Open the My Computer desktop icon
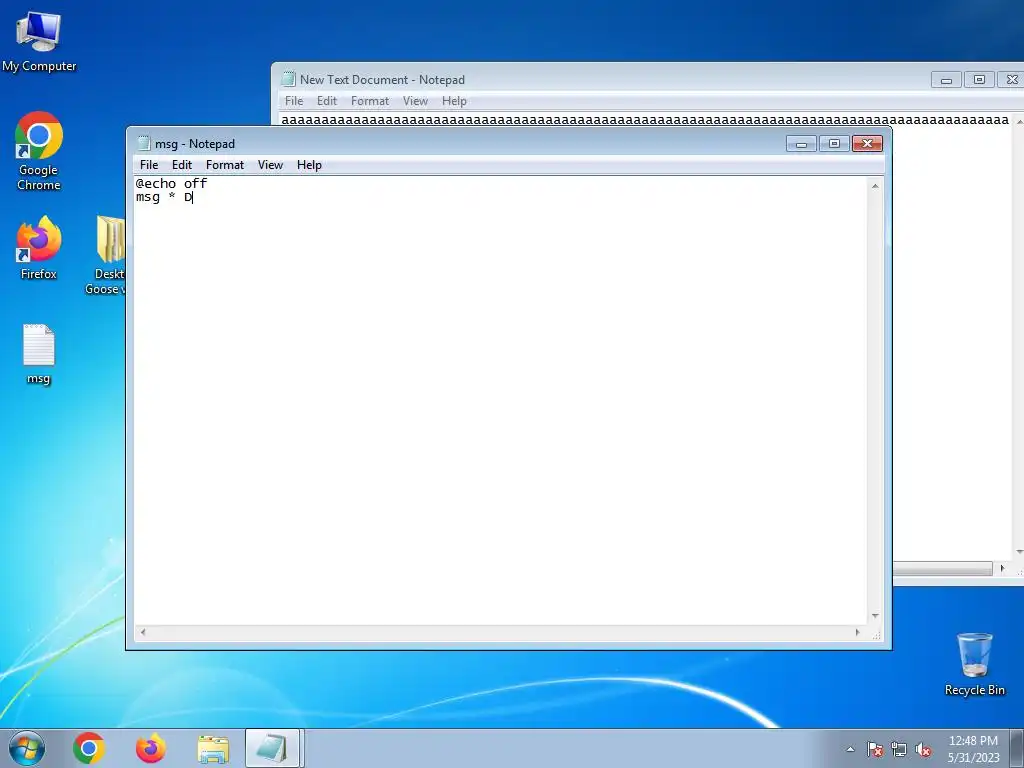Screen dimensions: 1024x768 tap(39, 41)
